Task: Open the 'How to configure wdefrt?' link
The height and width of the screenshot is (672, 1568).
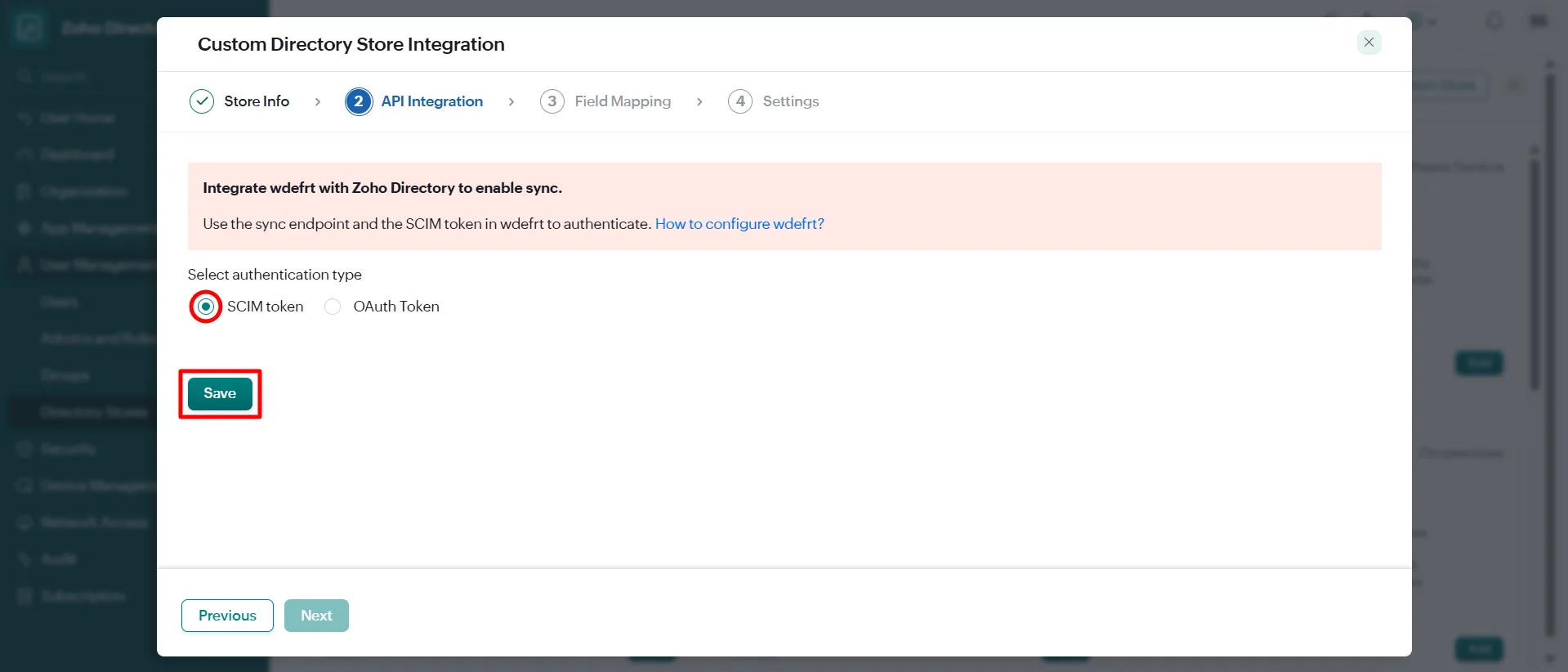Action: (x=739, y=223)
